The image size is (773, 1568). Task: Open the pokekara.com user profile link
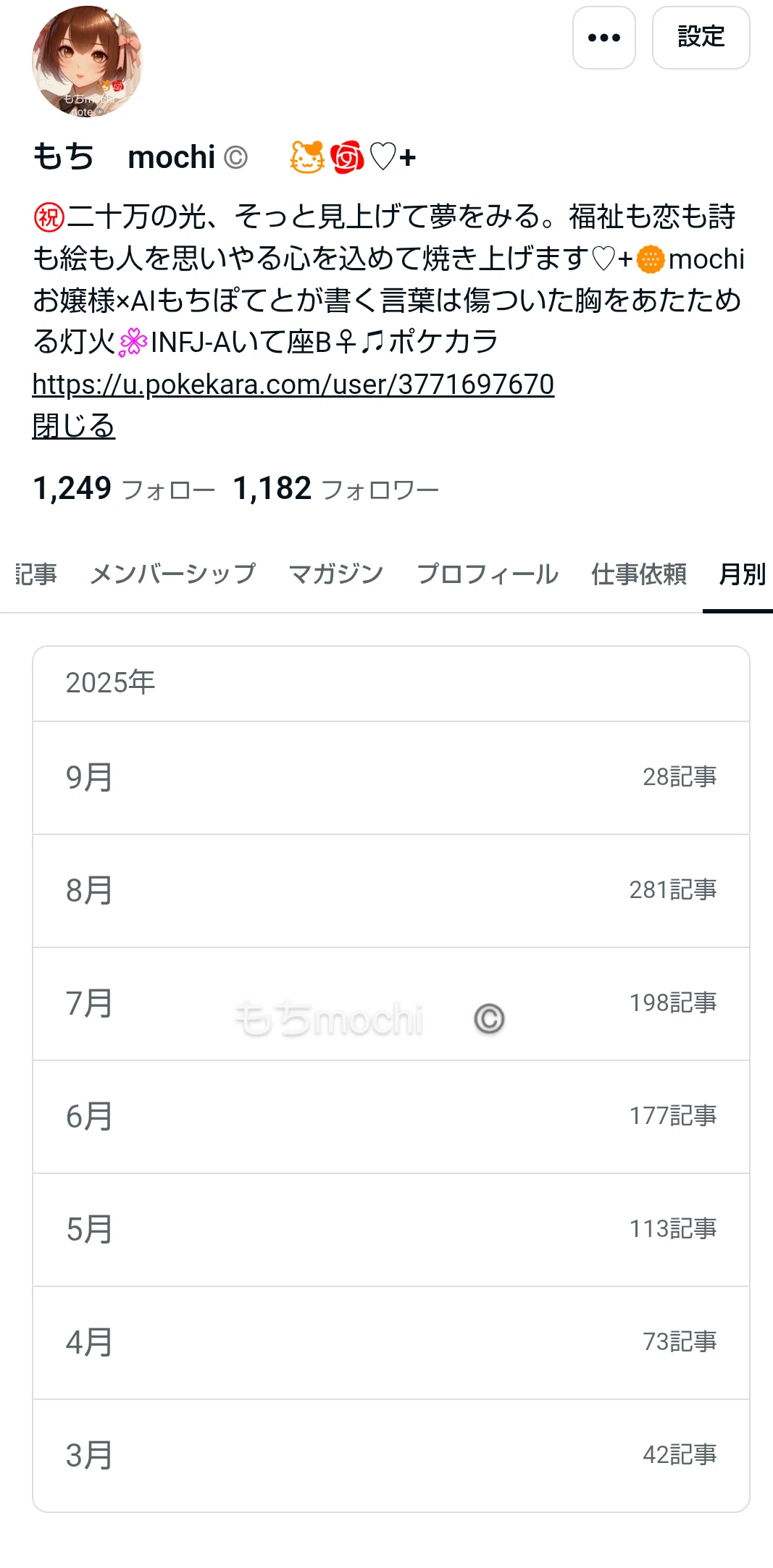(293, 384)
